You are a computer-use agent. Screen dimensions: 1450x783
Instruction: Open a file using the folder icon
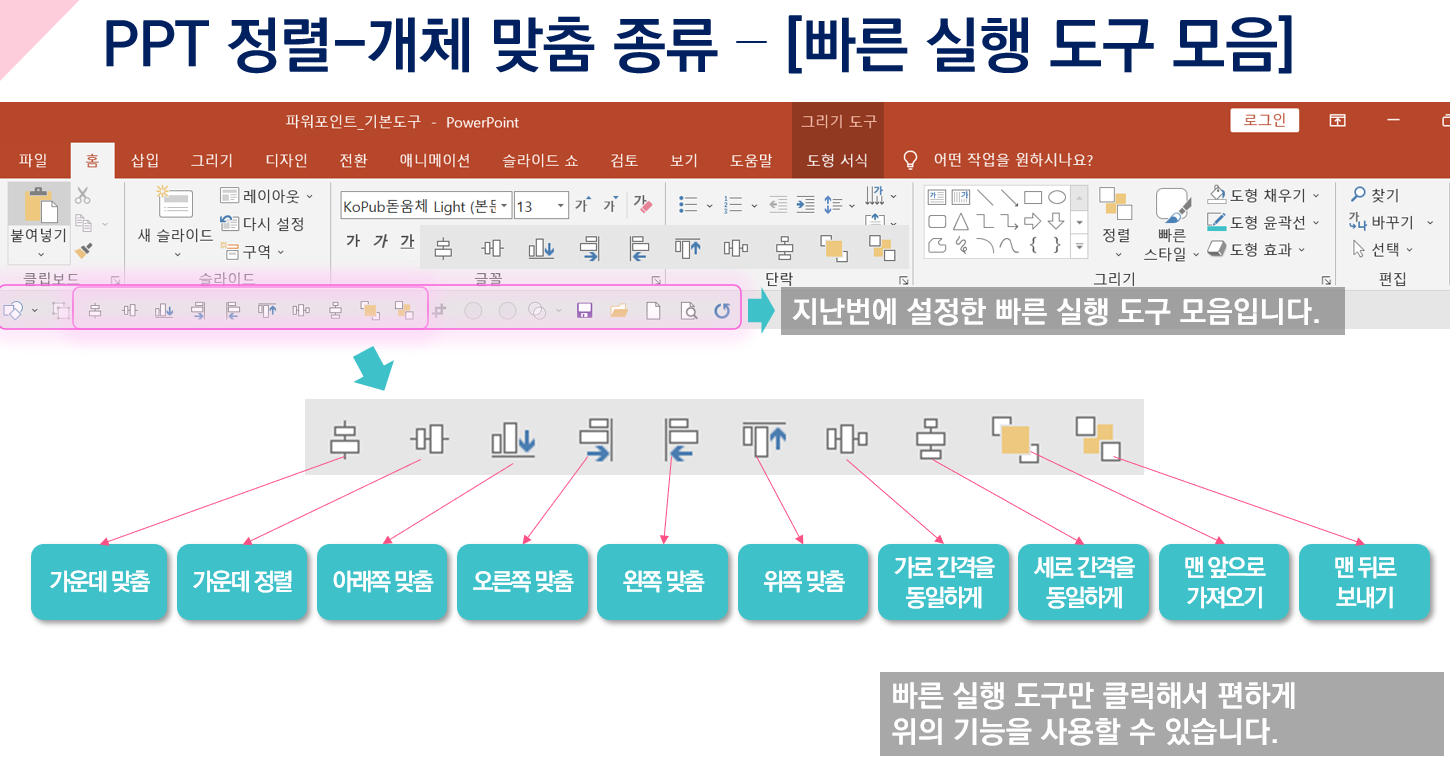click(618, 311)
